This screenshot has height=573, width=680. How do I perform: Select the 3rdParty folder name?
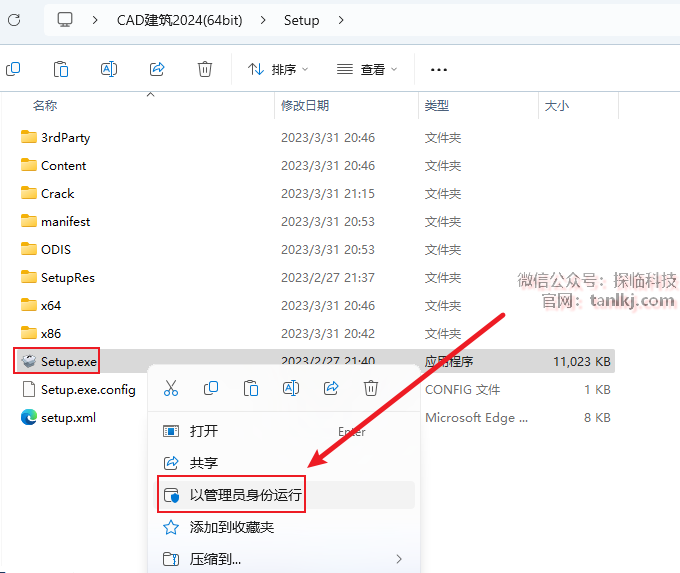[65, 138]
